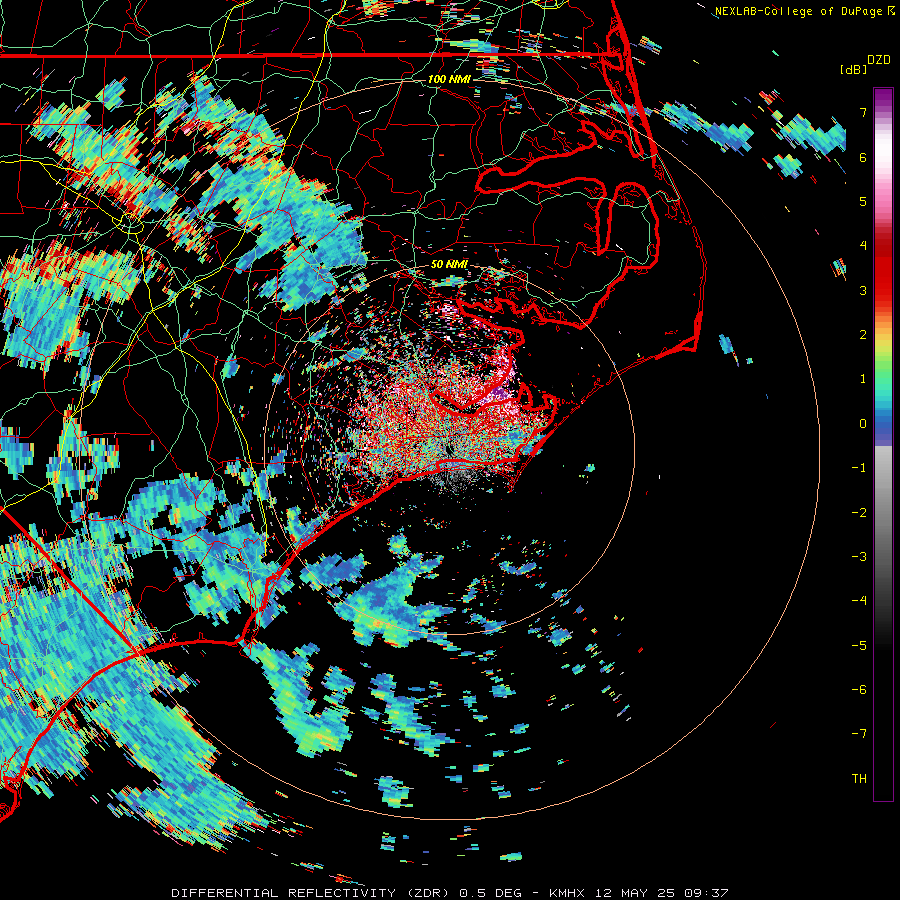
Task: Click the -7 value on the color scale
Action: click(x=859, y=734)
